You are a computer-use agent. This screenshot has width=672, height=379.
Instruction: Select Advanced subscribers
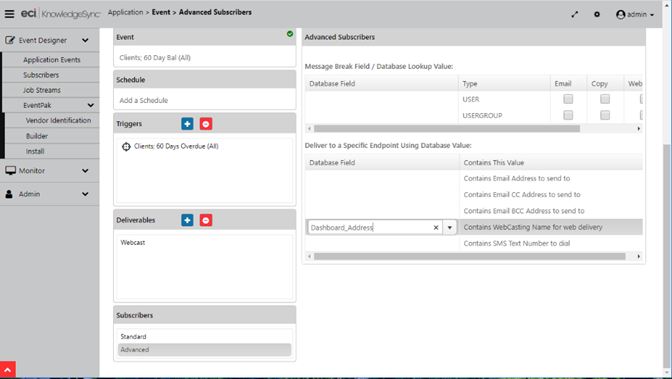pyautogui.click(x=204, y=350)
